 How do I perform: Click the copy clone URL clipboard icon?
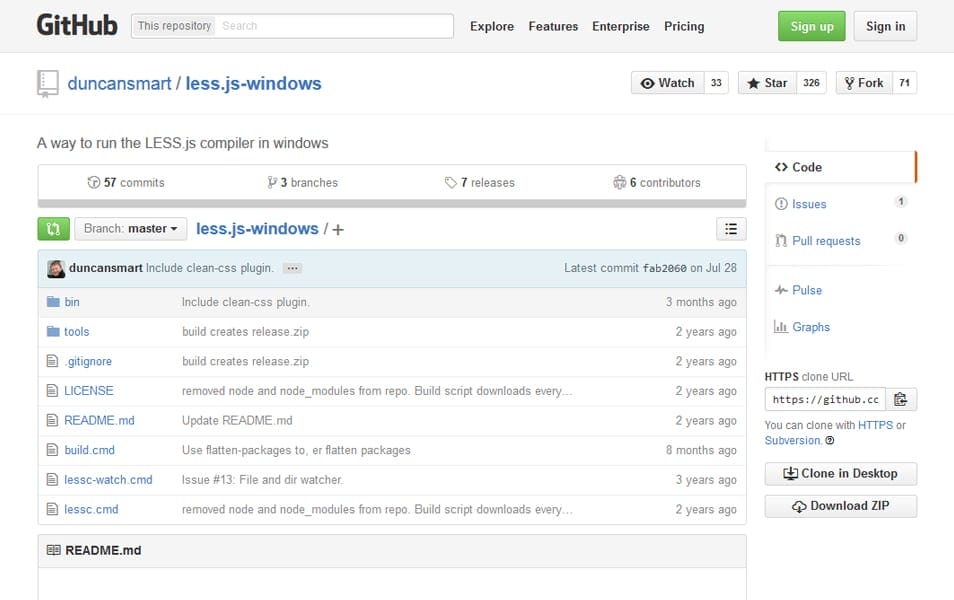click(x=900, y=399)
